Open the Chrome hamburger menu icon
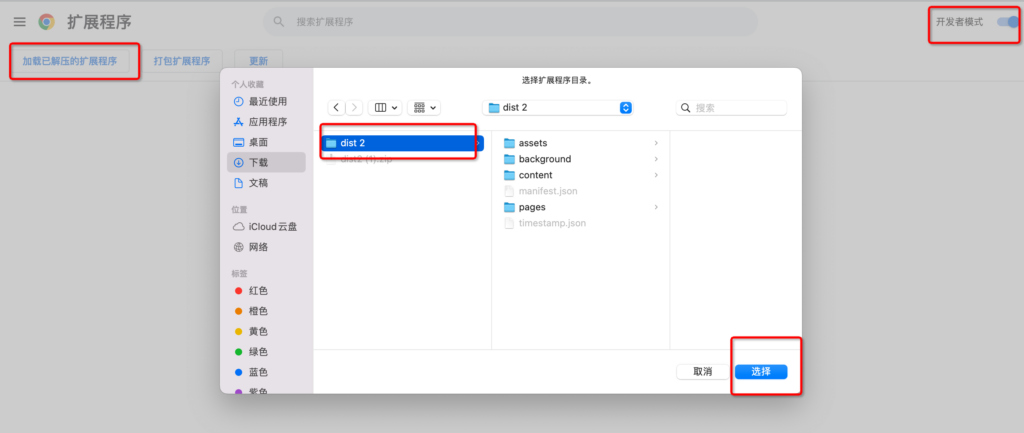 [19, 22]
